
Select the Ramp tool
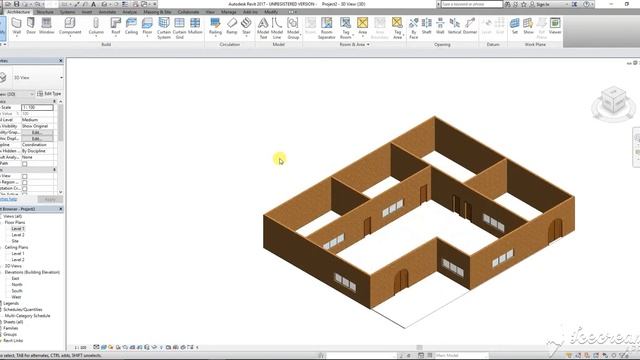pos(232,26)
